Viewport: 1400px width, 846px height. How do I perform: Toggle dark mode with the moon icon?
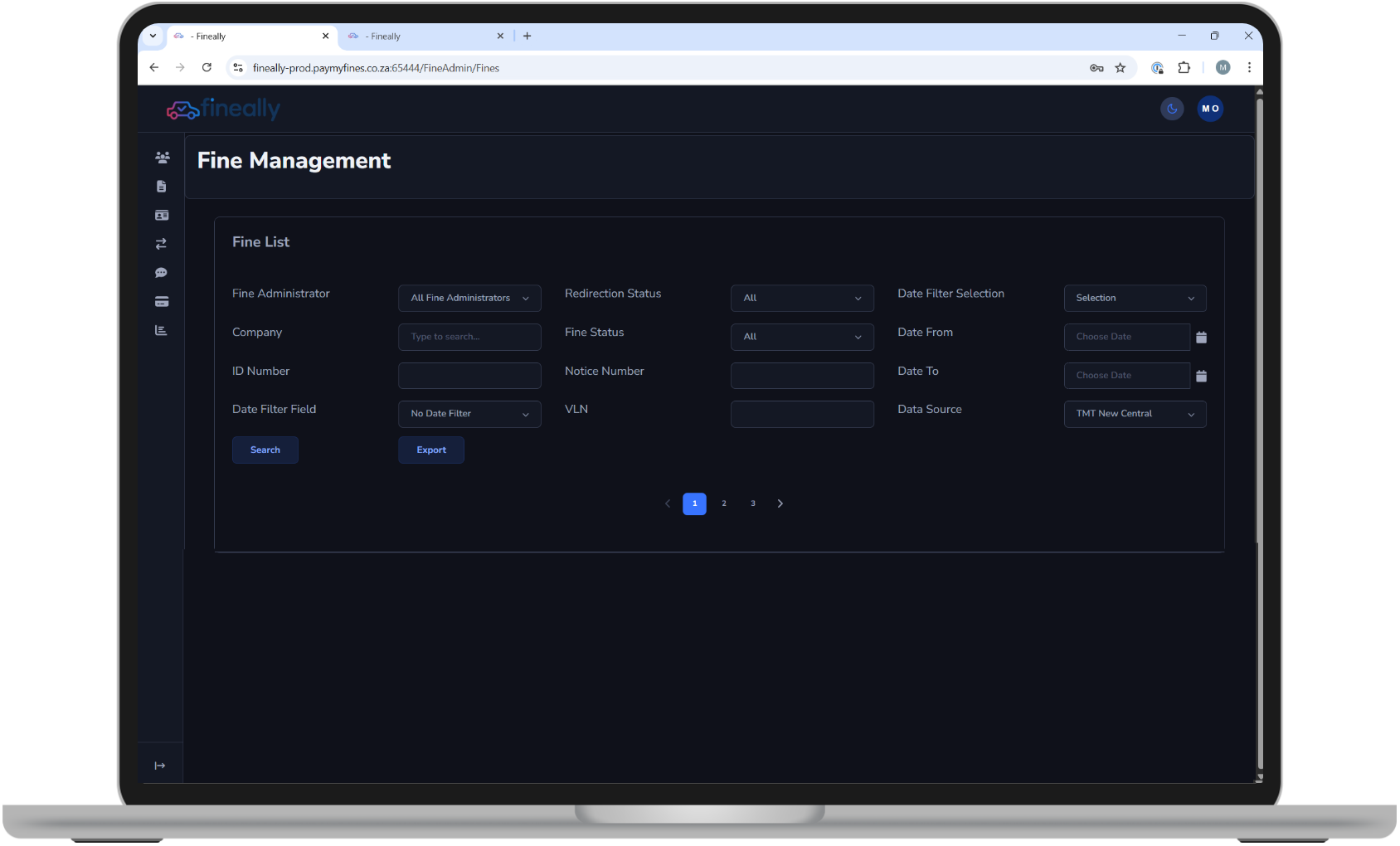click(1172, 109)
